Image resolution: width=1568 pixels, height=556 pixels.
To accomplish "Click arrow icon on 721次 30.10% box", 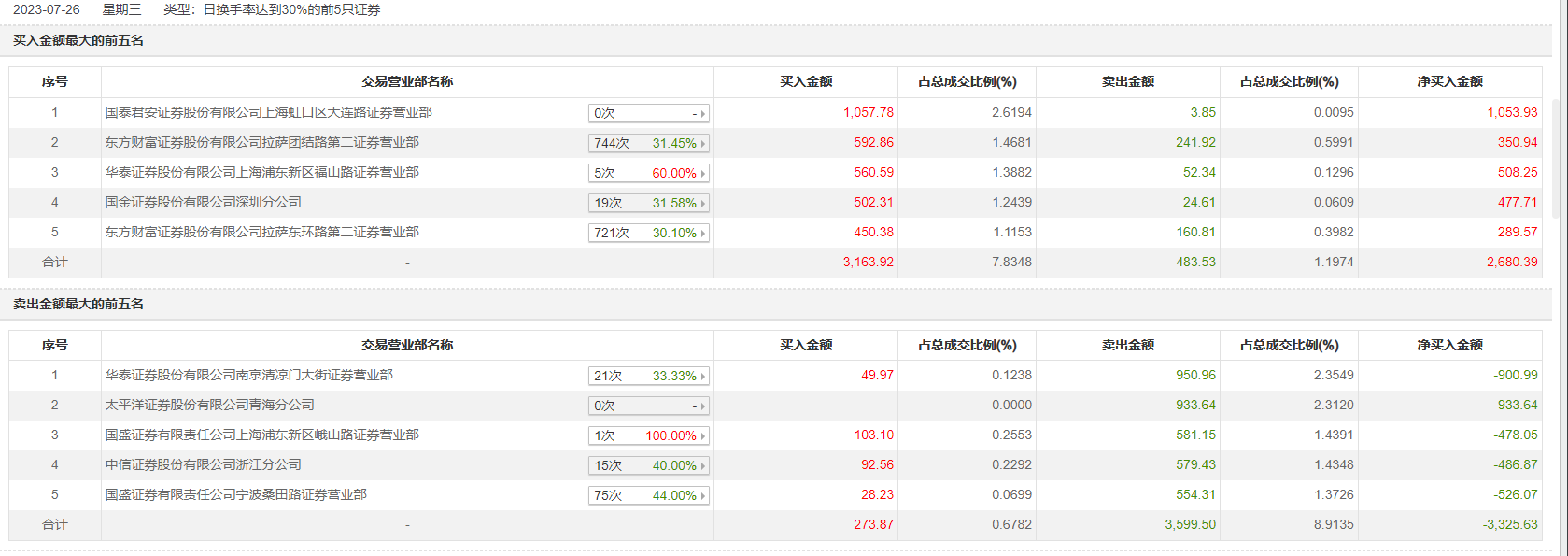I will point(703,234).
